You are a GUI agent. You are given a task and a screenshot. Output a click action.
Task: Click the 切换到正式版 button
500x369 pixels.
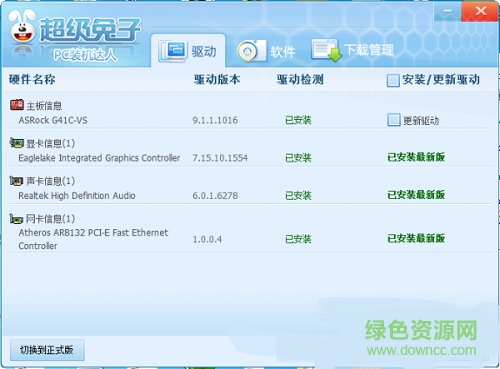[47, 350]
